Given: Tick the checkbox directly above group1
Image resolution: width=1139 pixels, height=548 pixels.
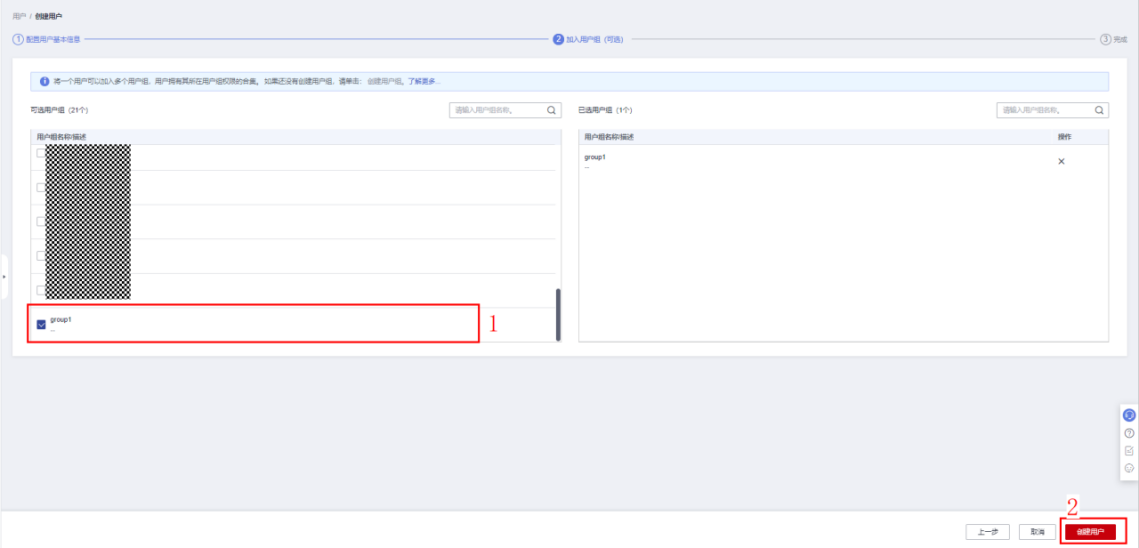Looking at the screenshot, I should [x=41, y=290].
